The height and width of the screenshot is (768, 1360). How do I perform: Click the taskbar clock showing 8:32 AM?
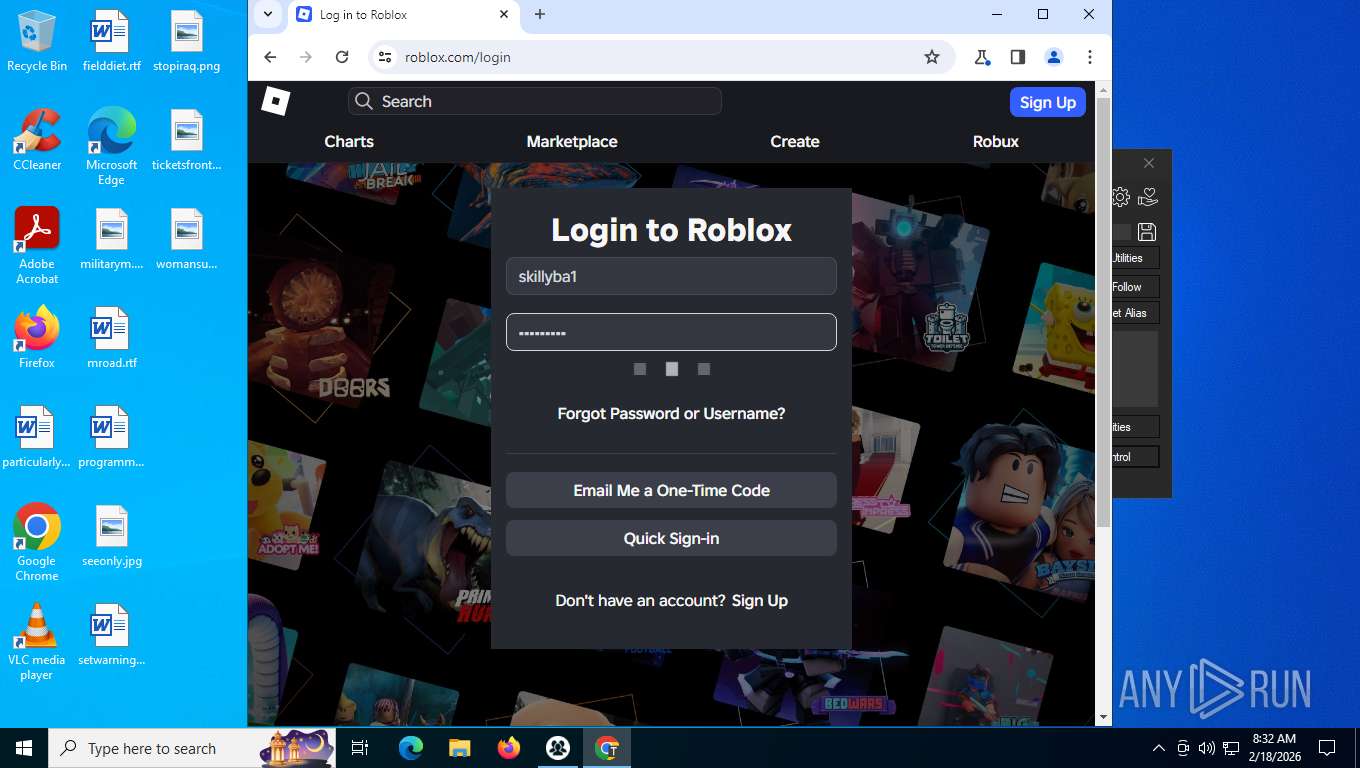click(x=1273, y=748)
